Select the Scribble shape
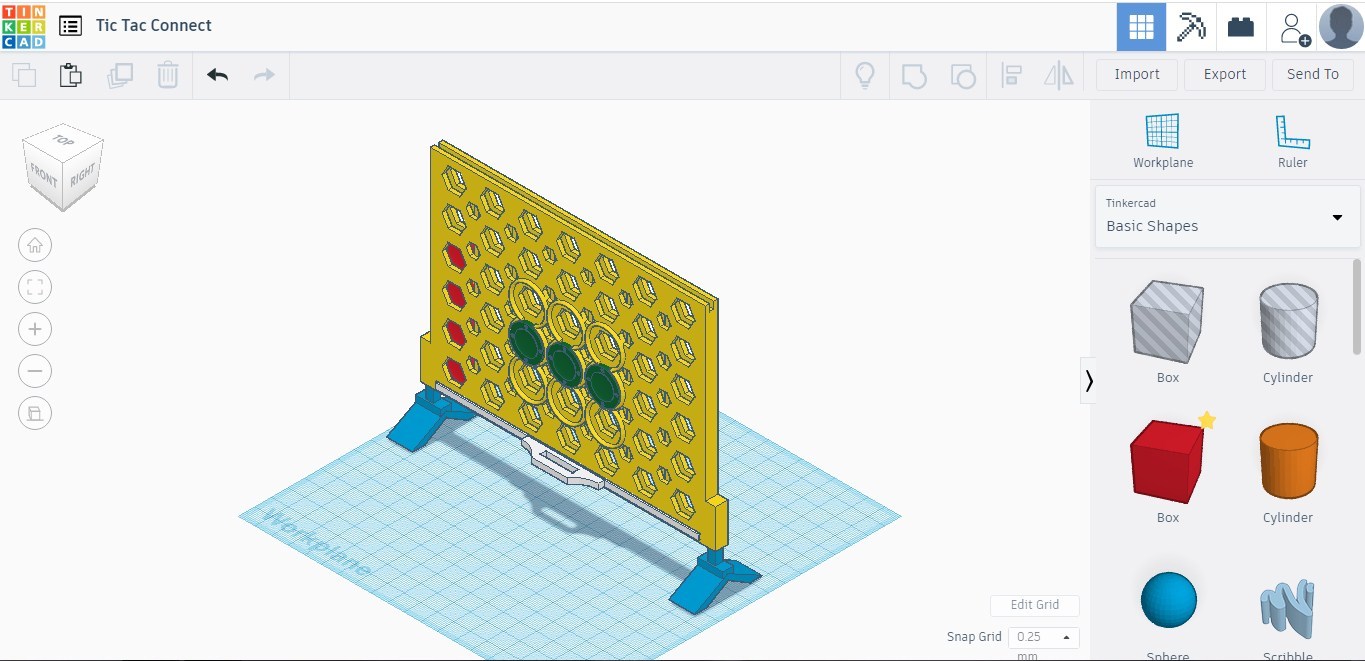The height and width of the screenshot is (661, 1365). (1288, 607)
